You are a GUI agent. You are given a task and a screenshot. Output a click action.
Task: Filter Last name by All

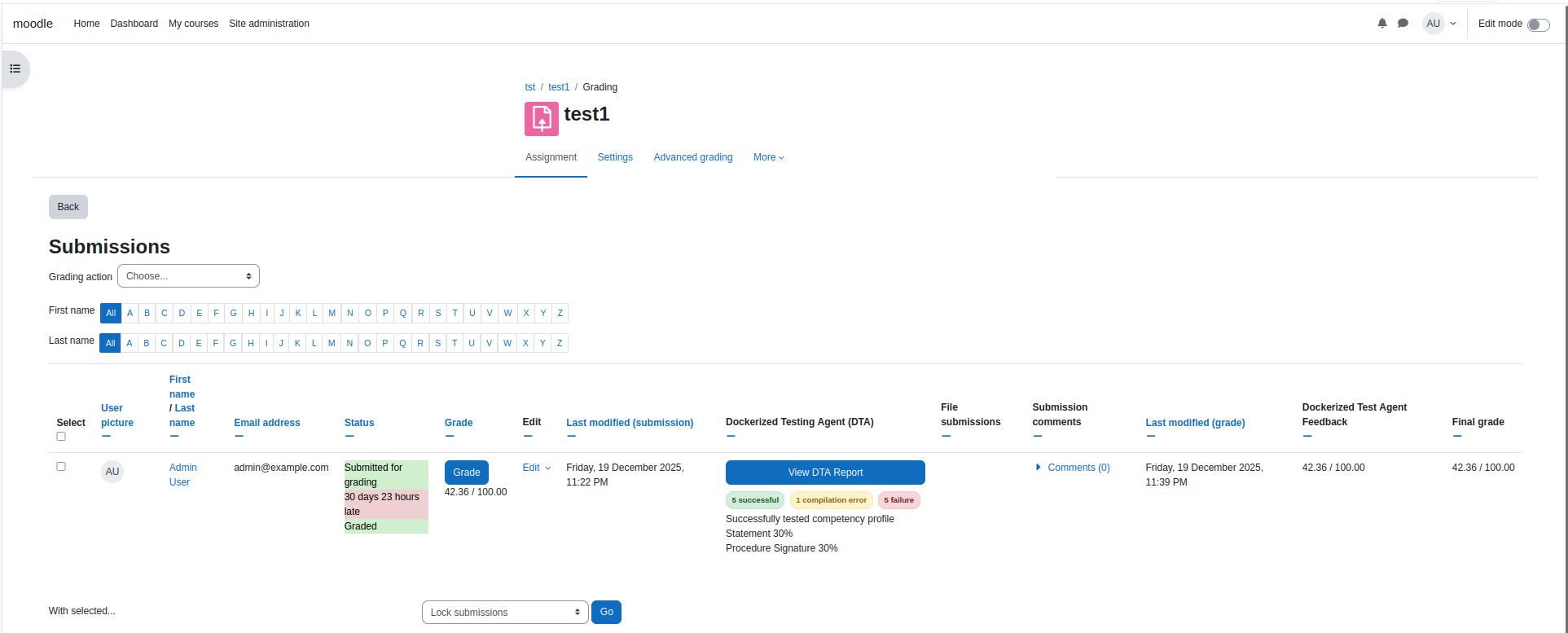pos(110,343)
